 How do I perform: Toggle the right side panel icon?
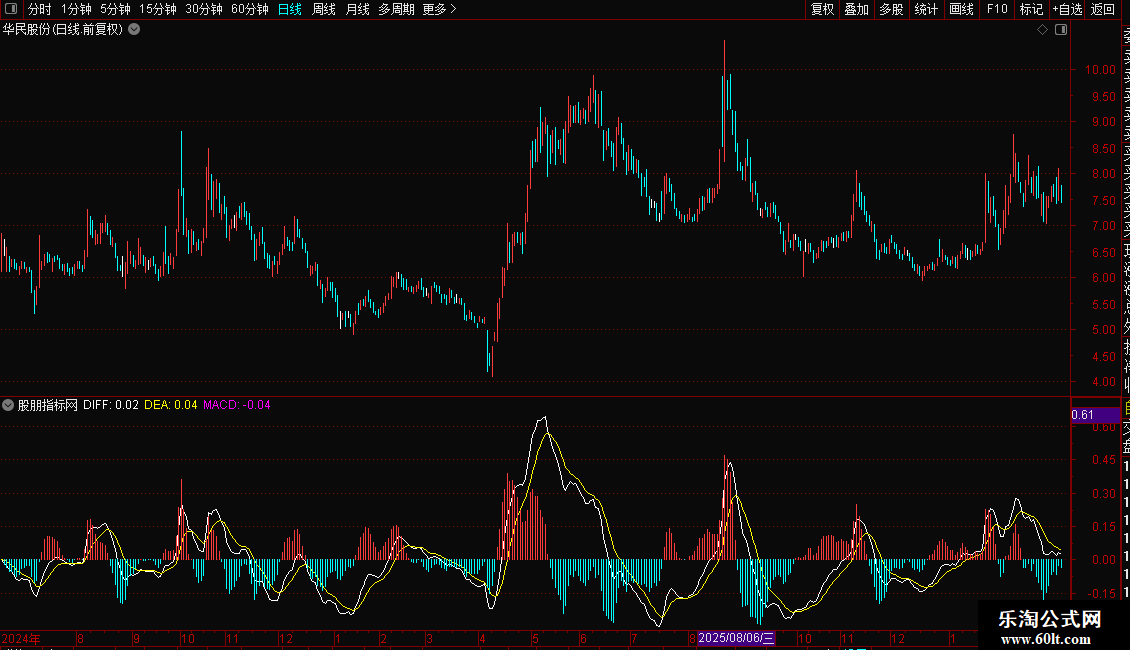1061,30
